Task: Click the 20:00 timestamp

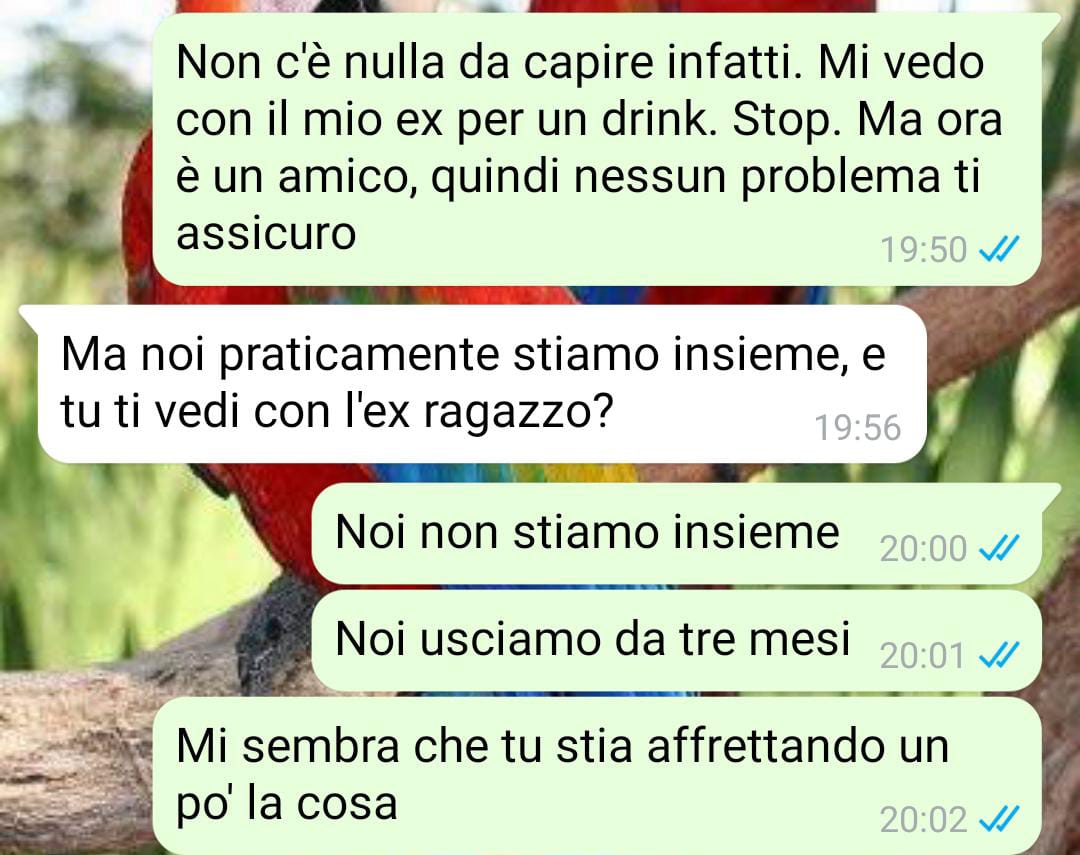Action: [923, 549]
